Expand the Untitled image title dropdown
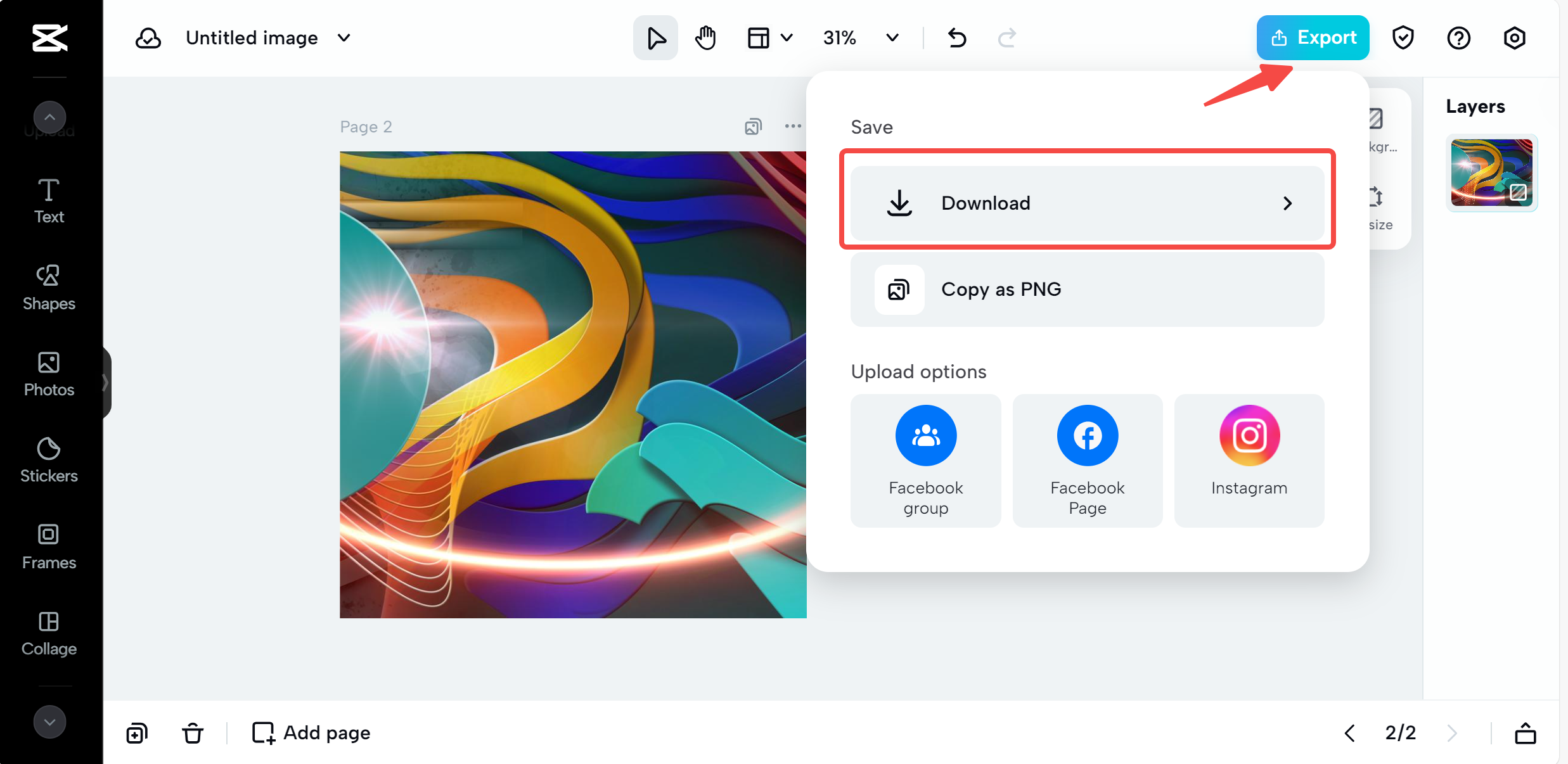The height and width of the screenshot is (764, 1568). tap(344, 38)
